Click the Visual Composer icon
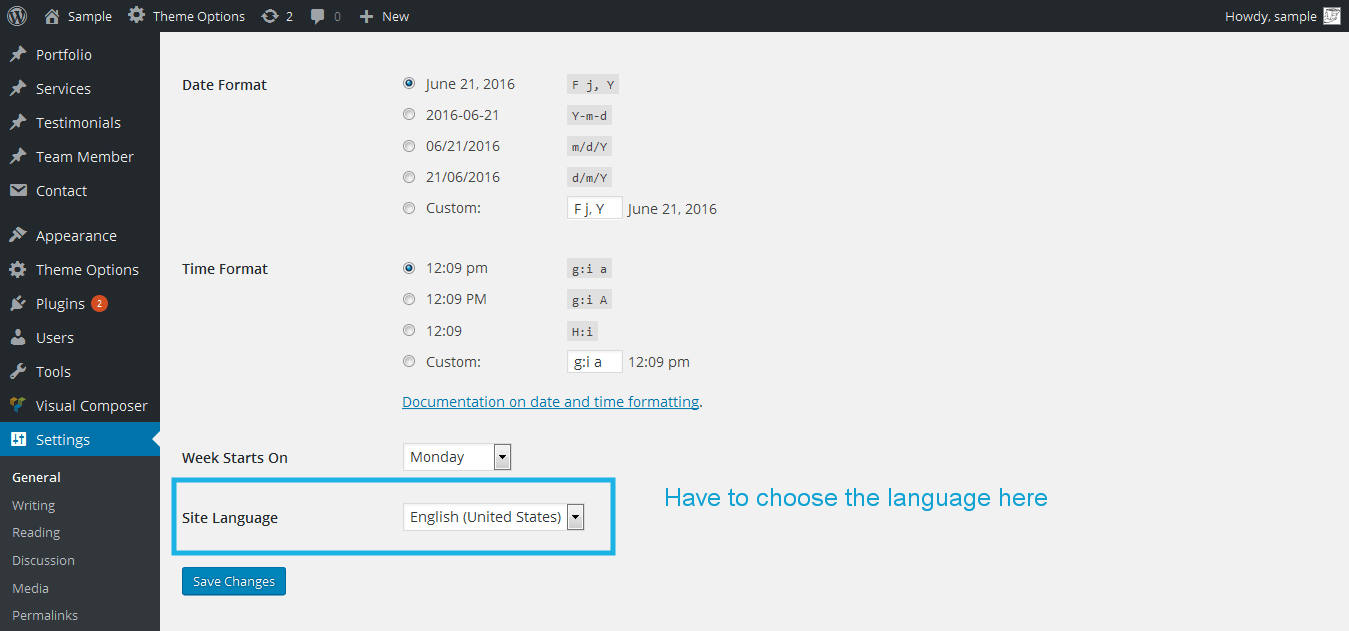 click(x=18, y=405)
